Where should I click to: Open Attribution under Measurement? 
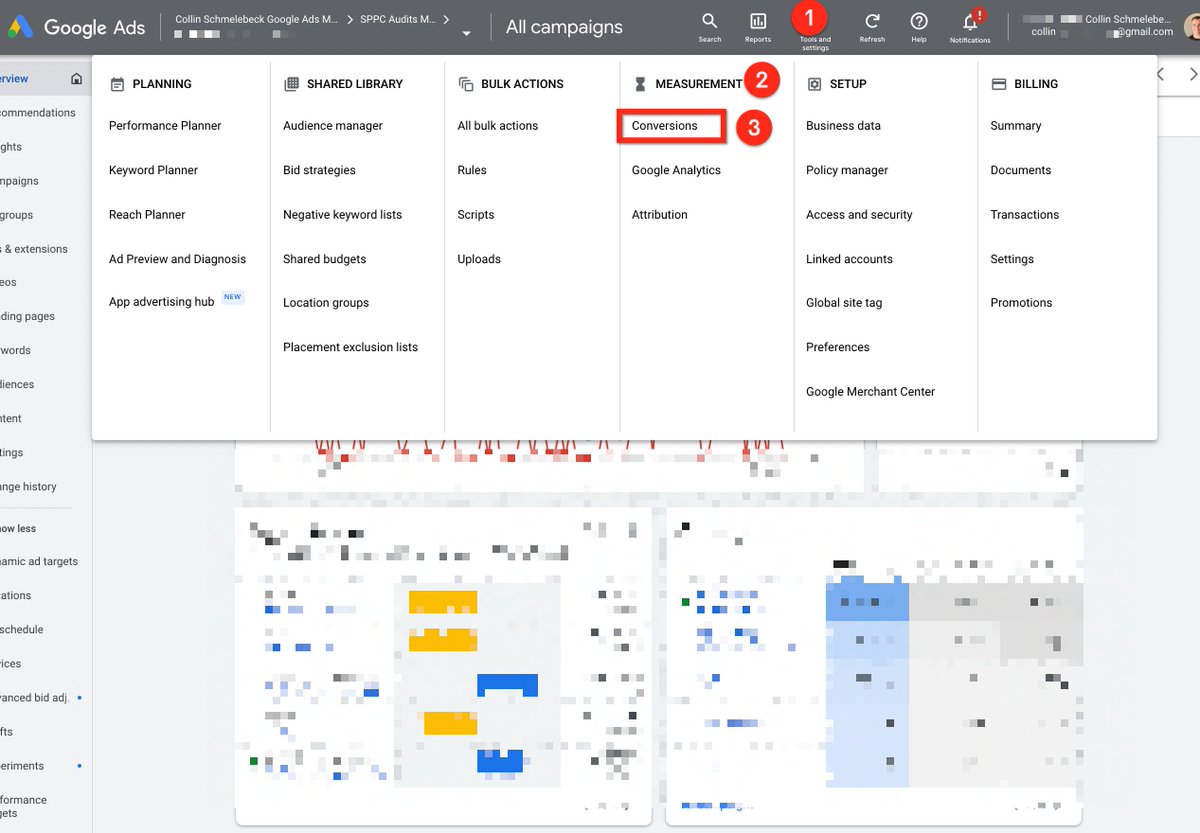pos(659,215)
